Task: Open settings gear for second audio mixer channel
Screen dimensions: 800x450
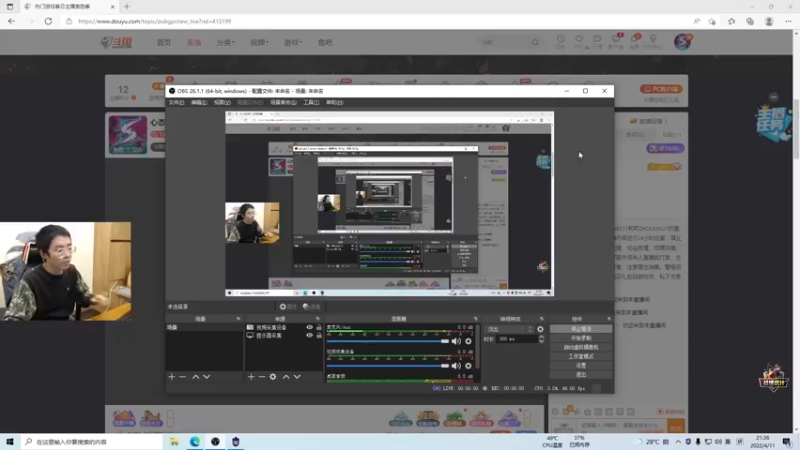Action: click(468, 366)
